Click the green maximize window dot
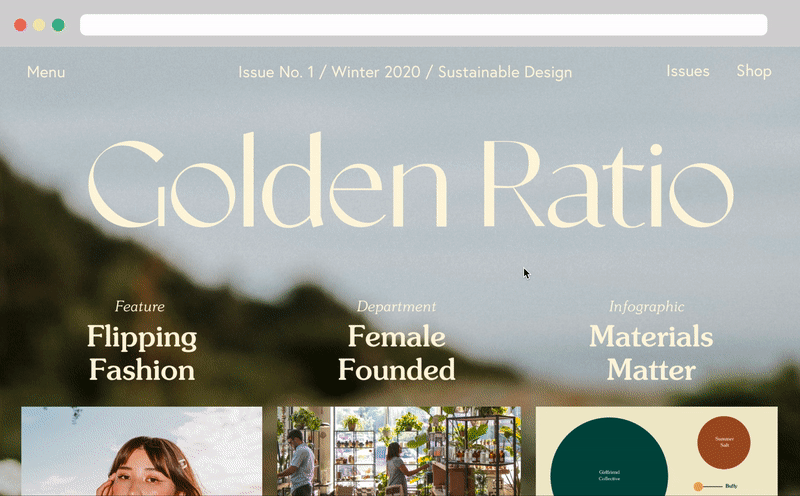This screenshot has width=800, height=496. pos(59,25)
